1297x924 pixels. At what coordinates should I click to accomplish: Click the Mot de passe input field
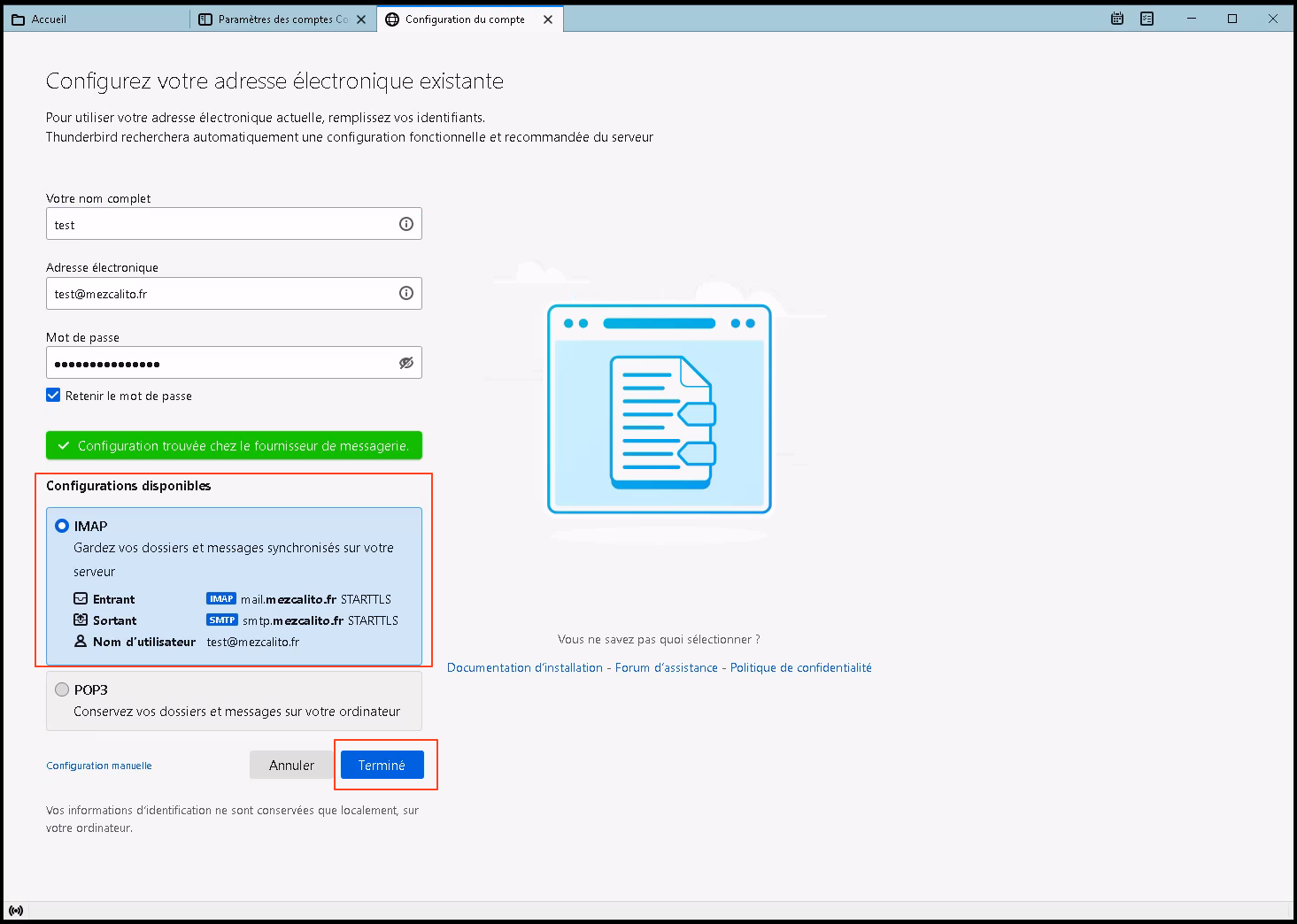click(x=221, y=363)
